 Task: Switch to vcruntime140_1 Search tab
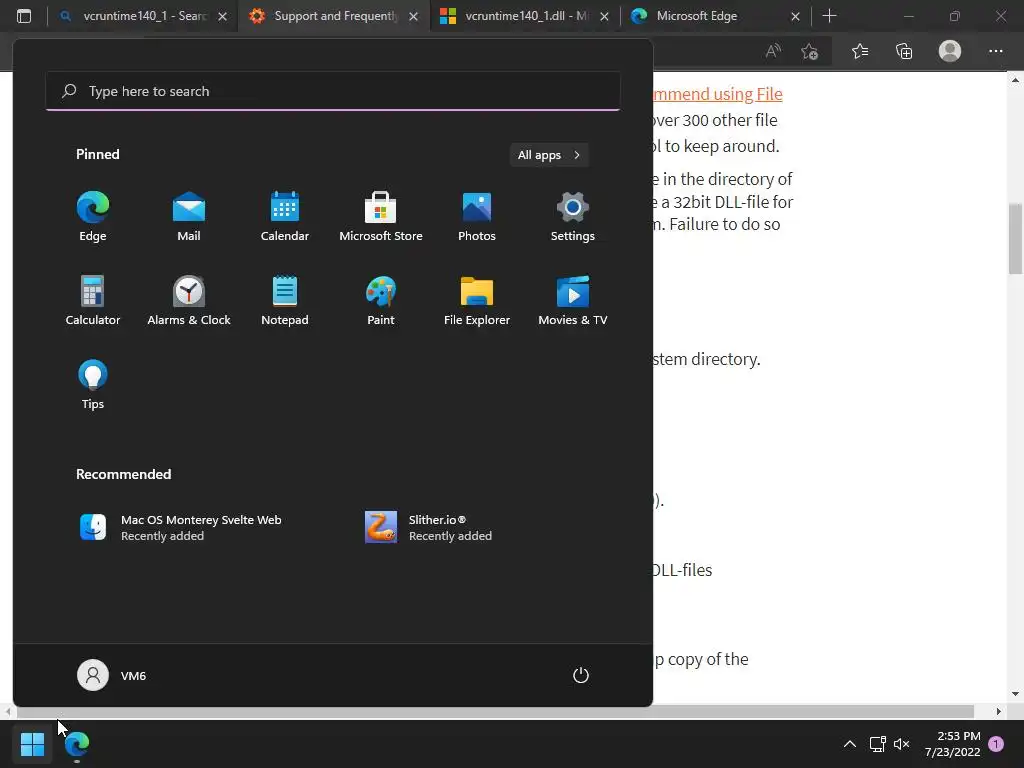pyautogui.click(x=143, y=16)
